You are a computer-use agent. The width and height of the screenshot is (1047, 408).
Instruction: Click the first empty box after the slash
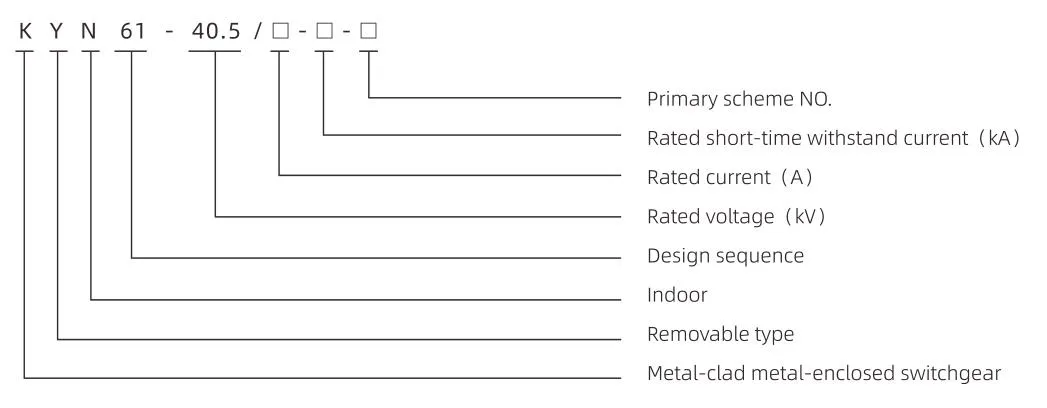[x=280, y=31]
